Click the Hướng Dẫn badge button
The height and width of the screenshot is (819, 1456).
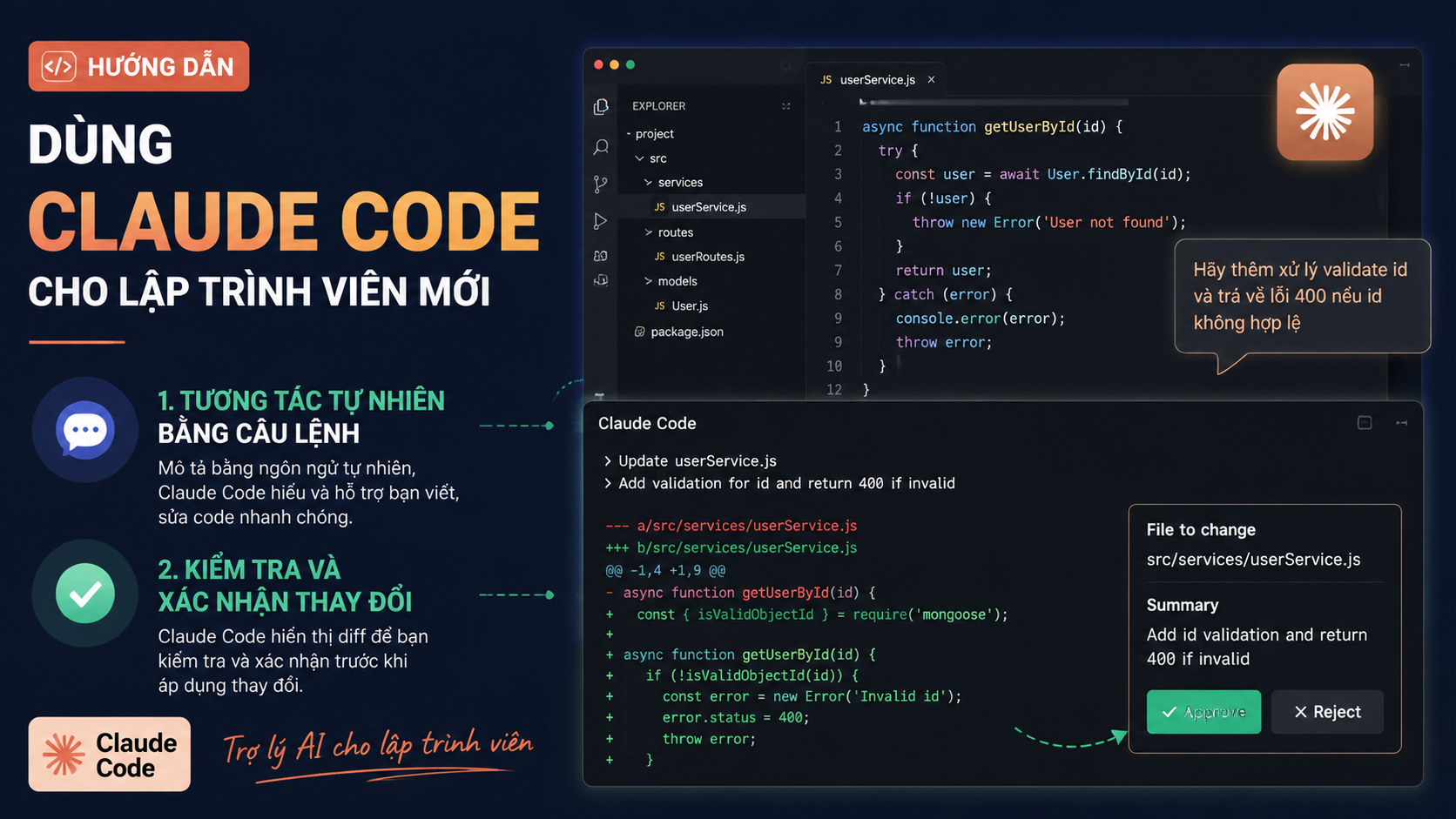[138, 66]
